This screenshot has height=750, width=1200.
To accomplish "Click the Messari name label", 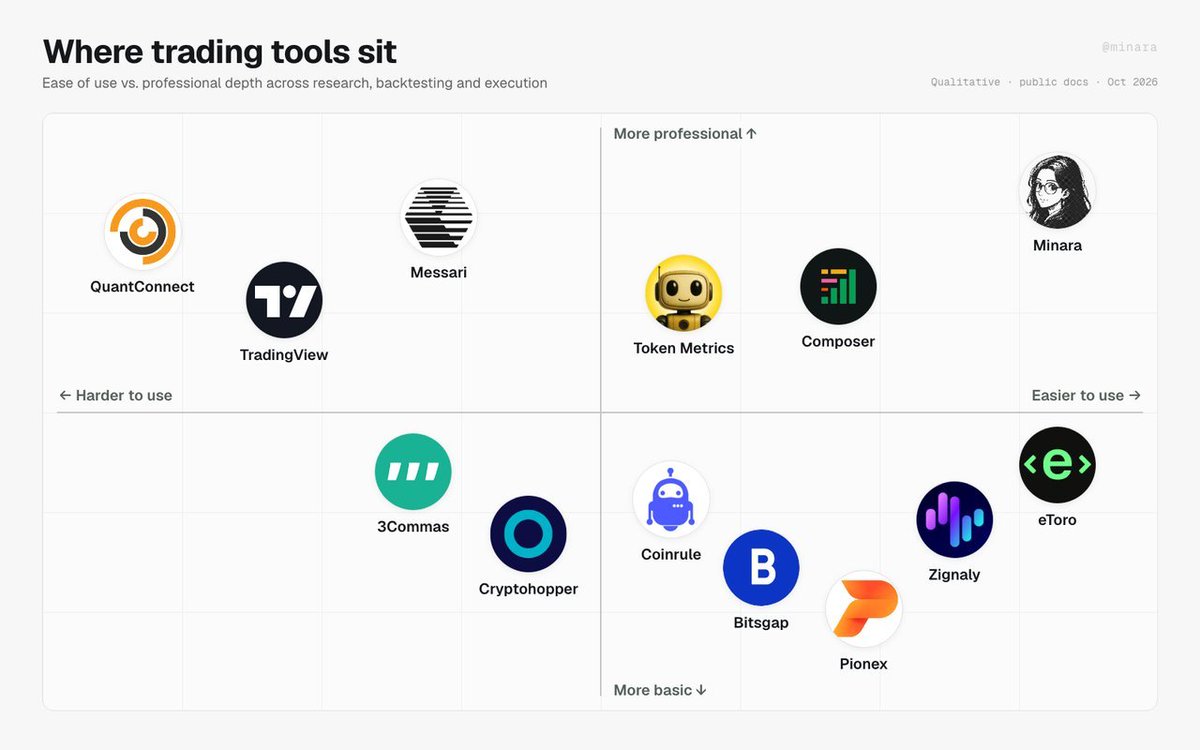I will 438,272.
